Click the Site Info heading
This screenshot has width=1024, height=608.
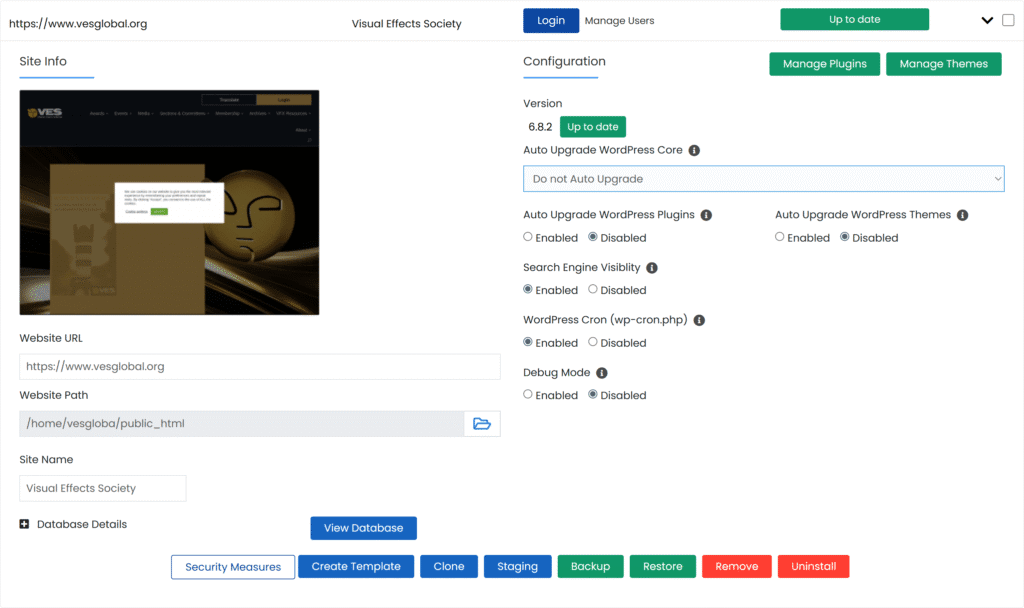point(43,61)
